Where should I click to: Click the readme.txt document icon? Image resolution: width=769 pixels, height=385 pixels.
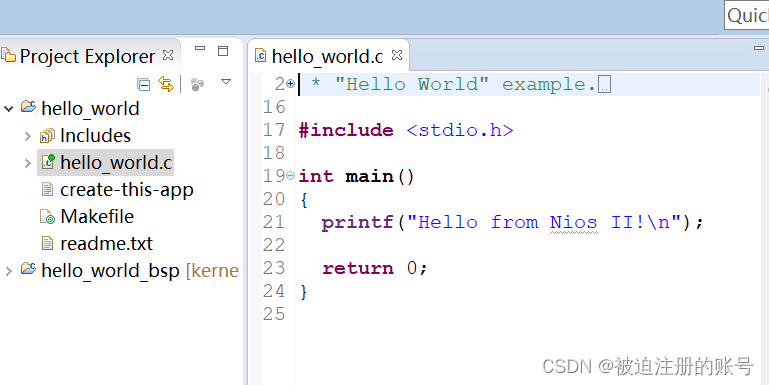tap(47, 243)
